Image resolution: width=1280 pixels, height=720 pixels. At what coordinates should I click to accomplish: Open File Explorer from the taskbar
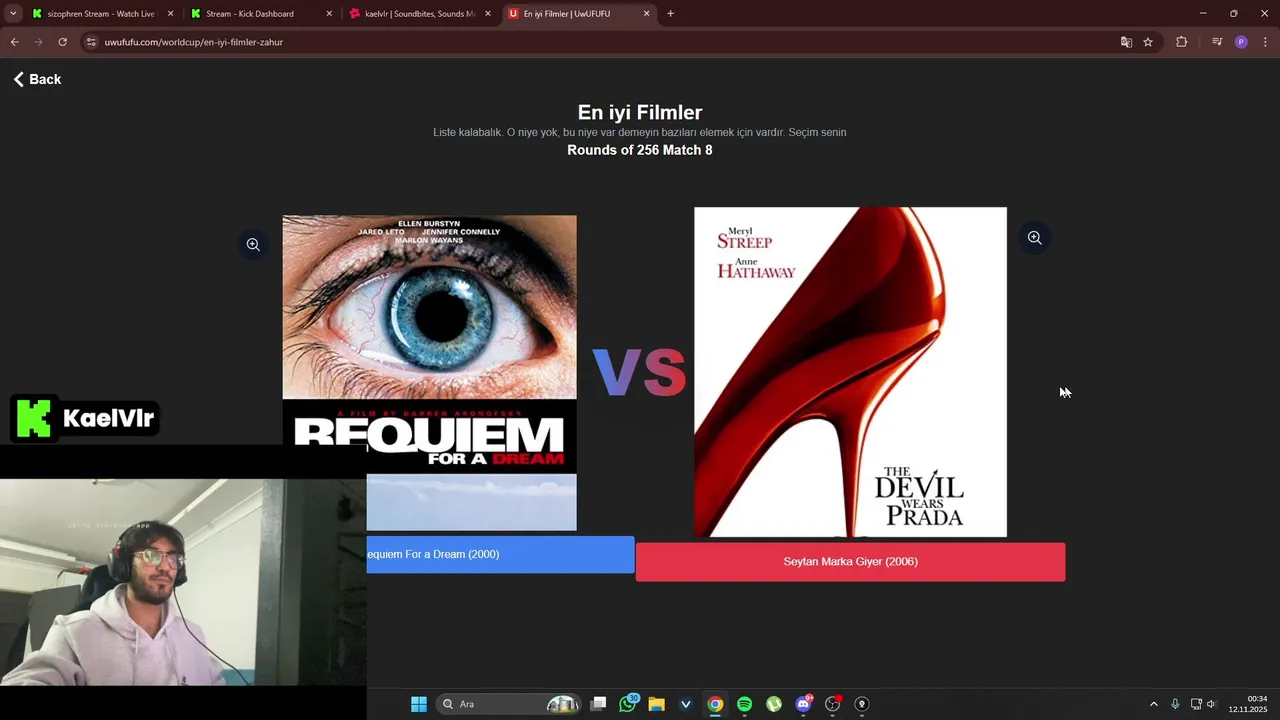coord(656,704)
